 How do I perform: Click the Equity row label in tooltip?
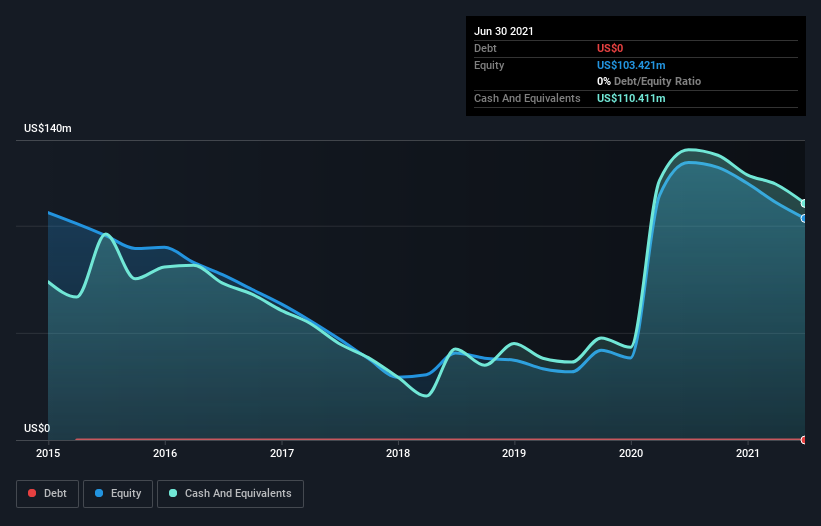point(489,65)
